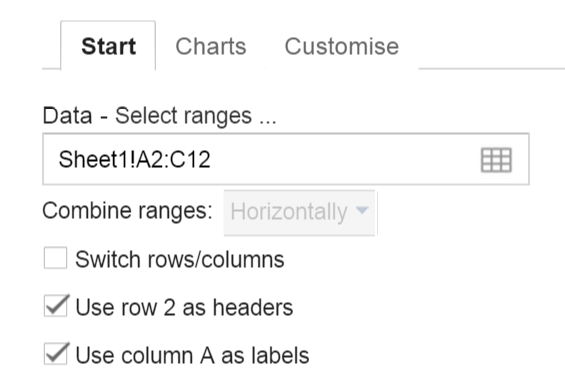565x390 pixels.
Task: Click inside the data range input field
Action: [286, 159]
